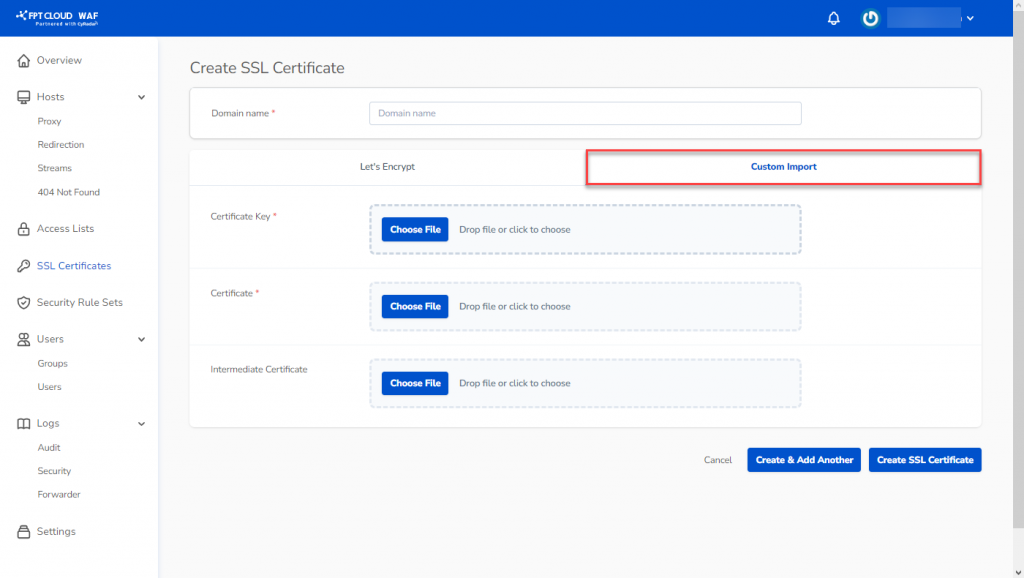Click the SSL Certificates key icon
This screenshot has height=578, width=1024.
24,266
